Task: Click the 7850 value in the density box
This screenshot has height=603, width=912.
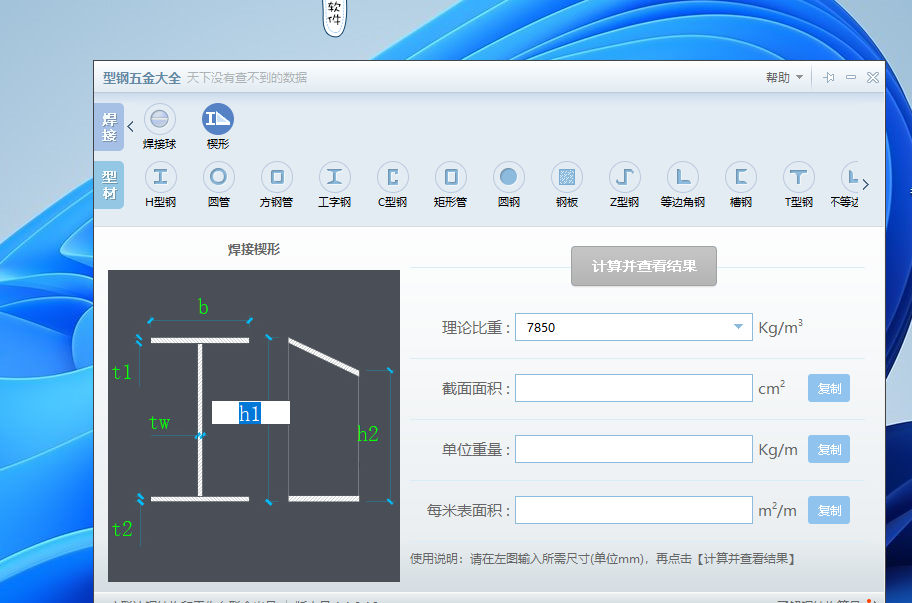Action: pos(541,327)
